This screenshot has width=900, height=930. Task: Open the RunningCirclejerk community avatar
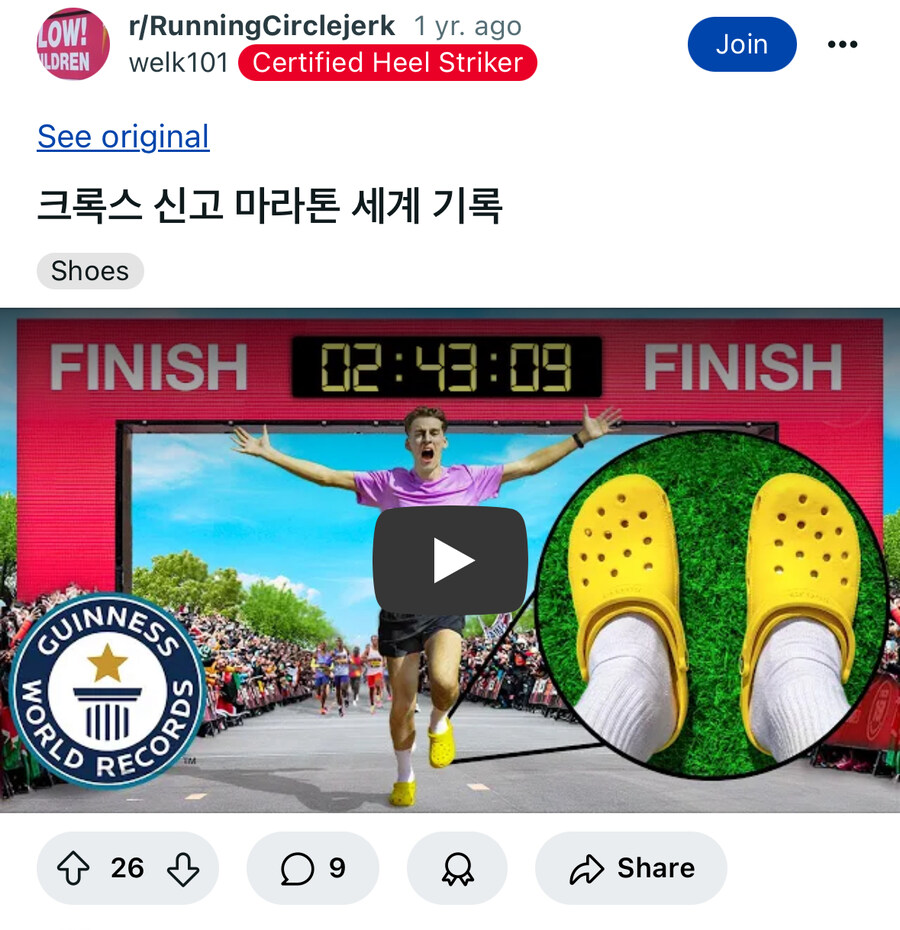coord(73,44)
